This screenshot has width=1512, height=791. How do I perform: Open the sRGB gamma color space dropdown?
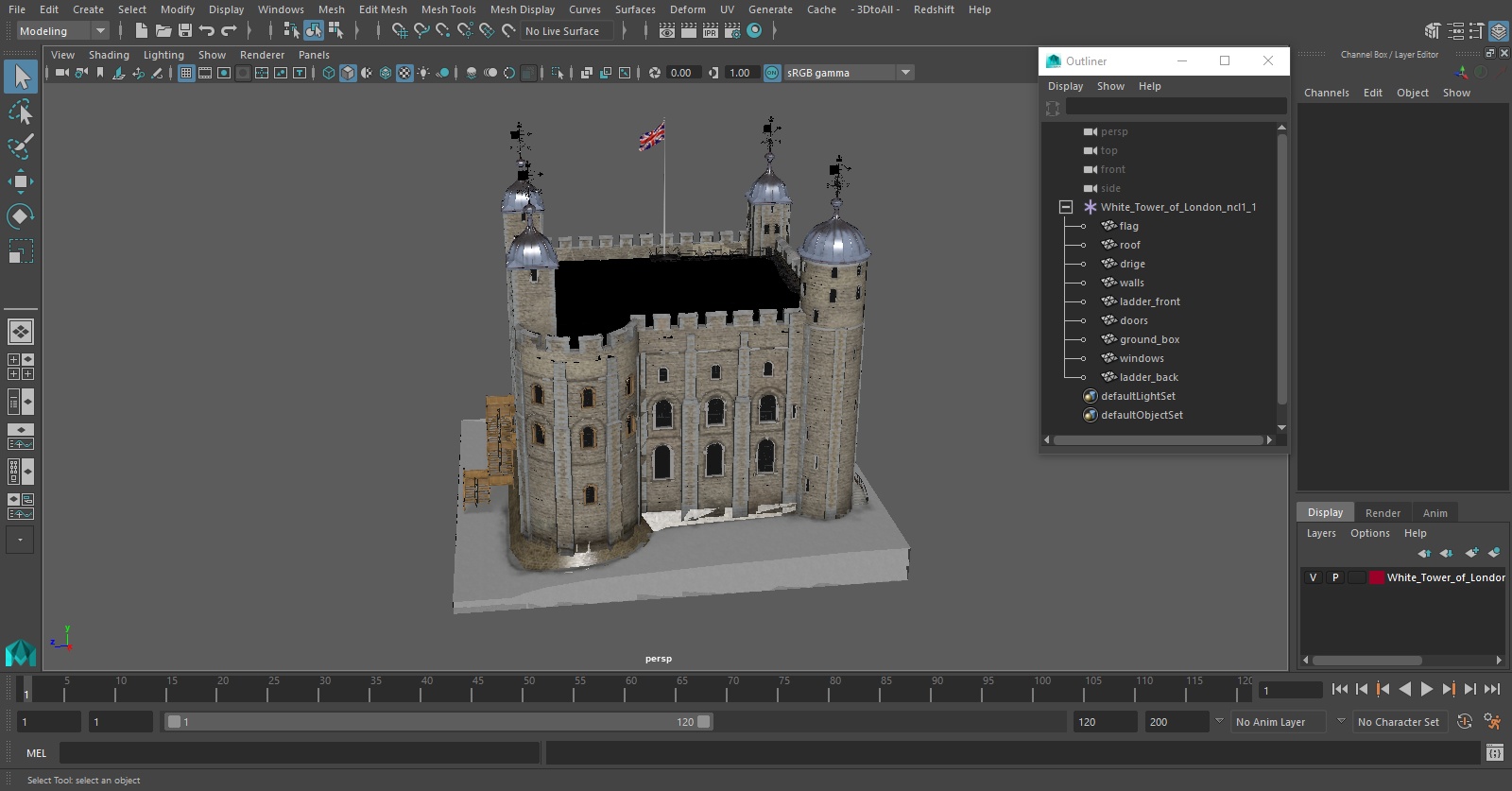point(905,73)
